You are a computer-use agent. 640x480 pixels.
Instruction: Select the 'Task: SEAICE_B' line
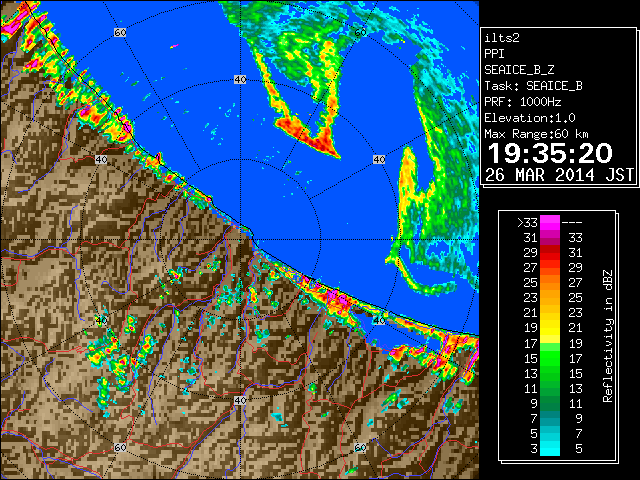(533, 86)
